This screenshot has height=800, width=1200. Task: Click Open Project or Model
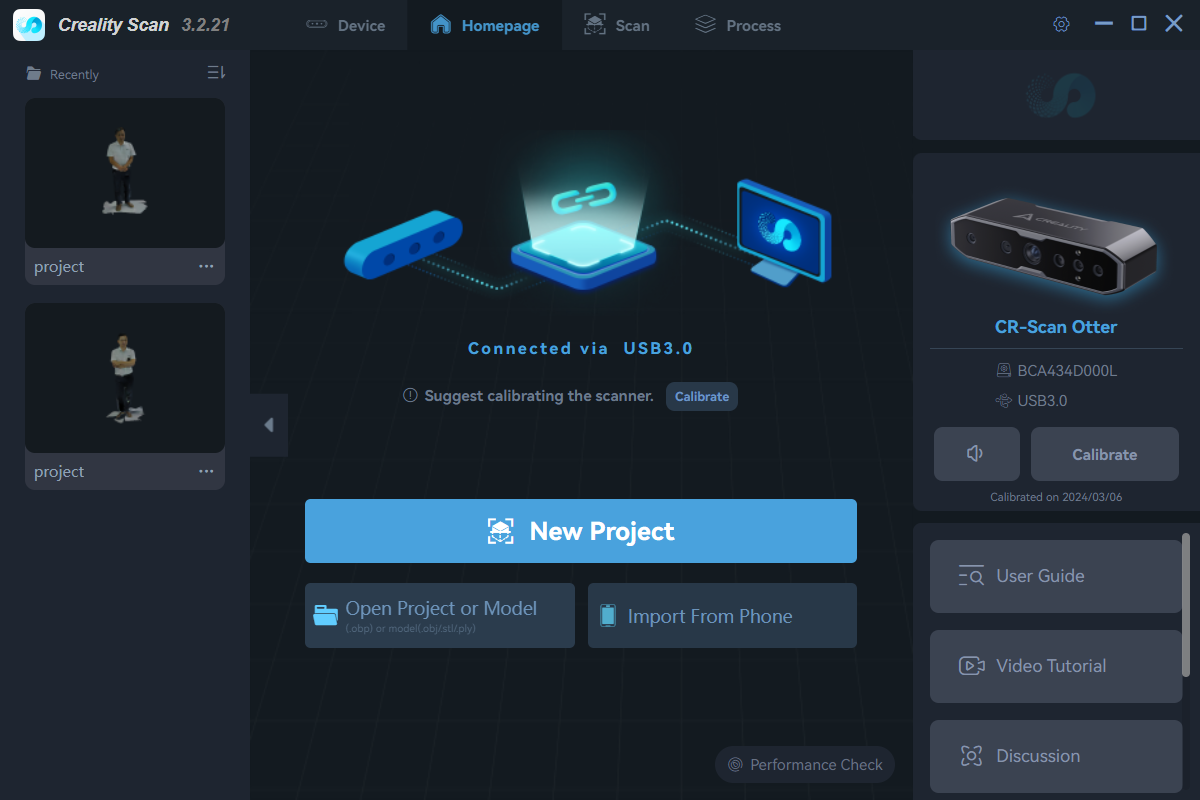point(440,615)
